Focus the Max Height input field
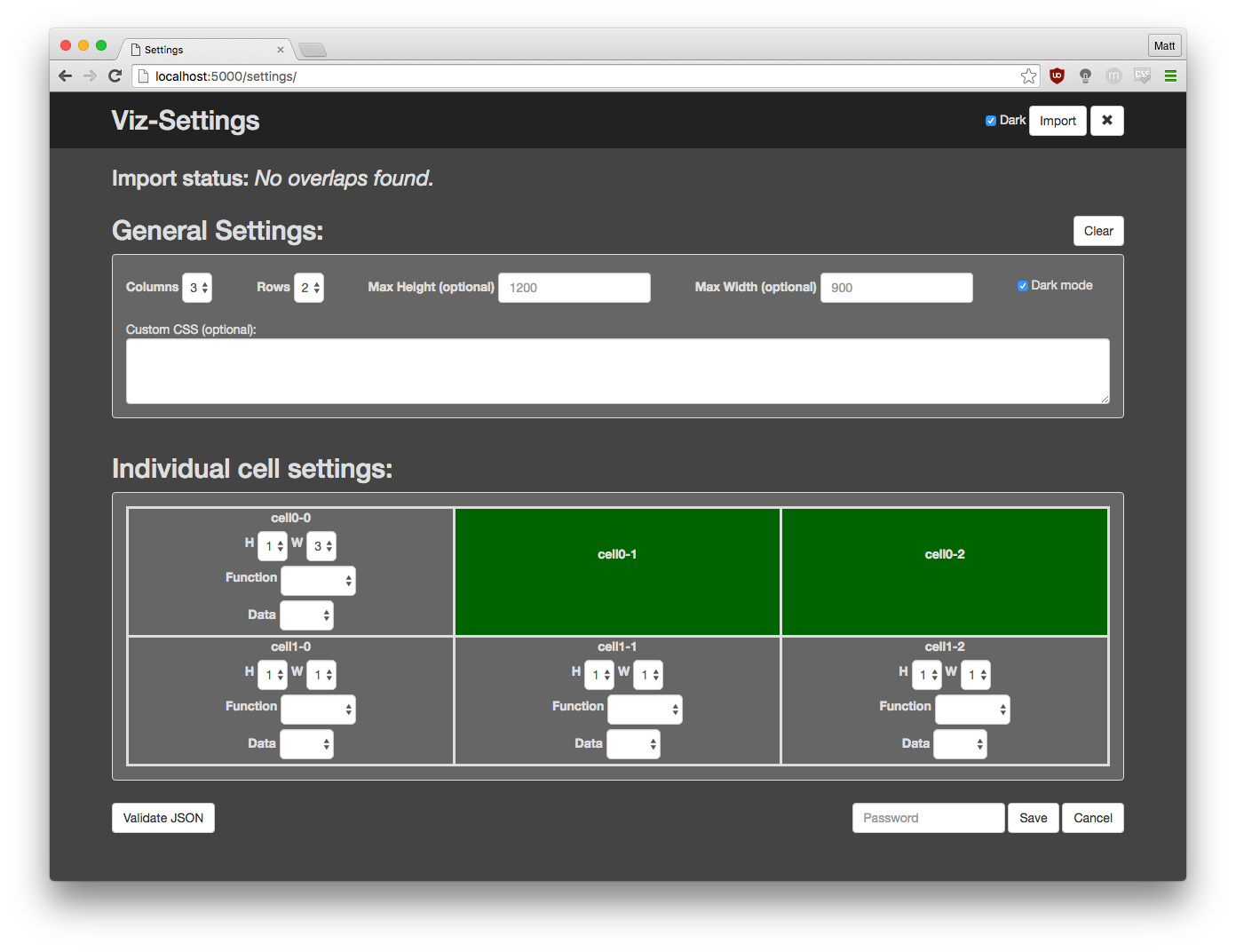This screenshot has height=952, width=1236. 574,288
